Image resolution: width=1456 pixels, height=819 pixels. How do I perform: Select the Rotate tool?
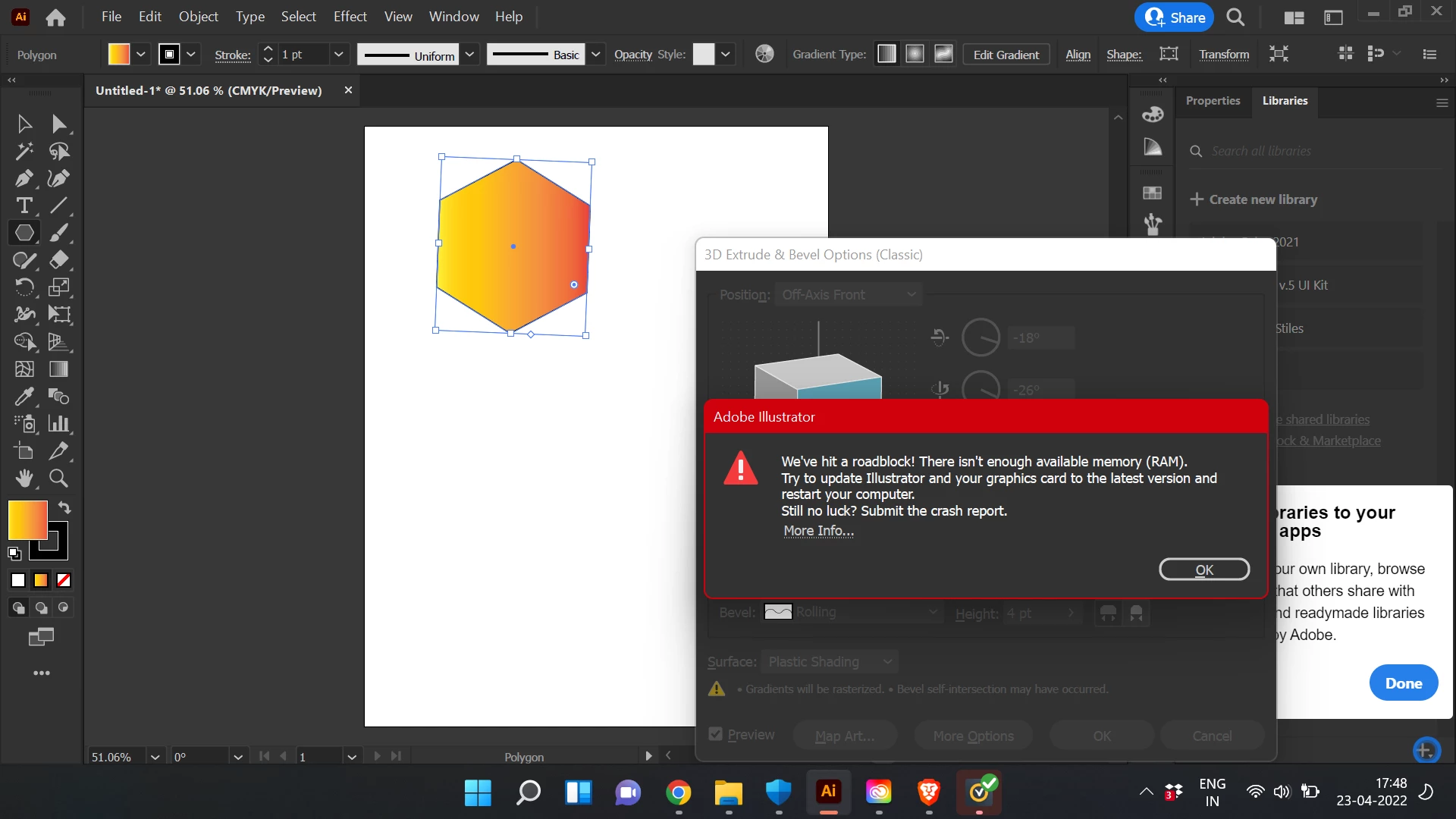pos(24,287)
